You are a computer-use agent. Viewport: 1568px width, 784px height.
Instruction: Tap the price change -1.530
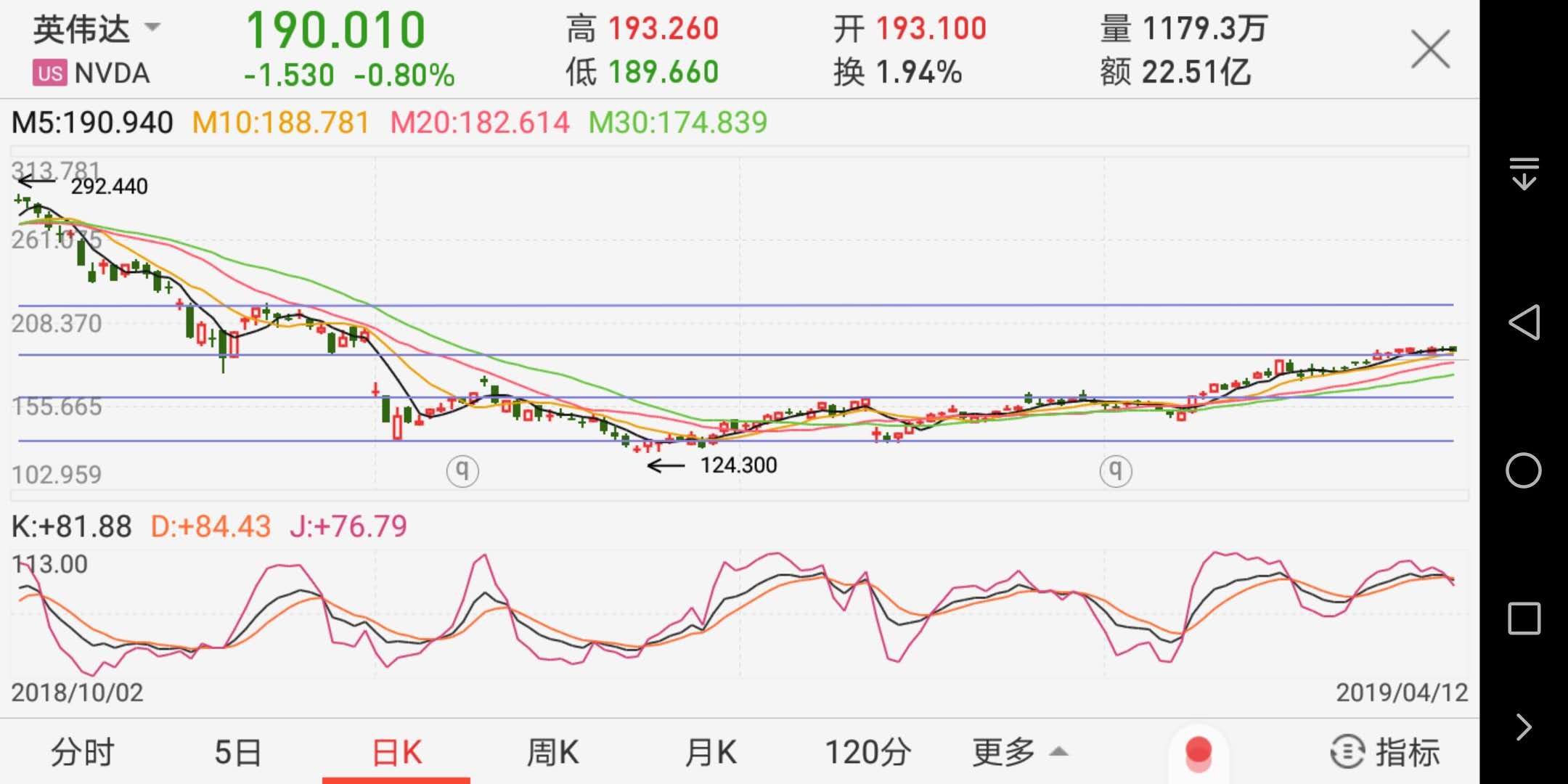(x=289, y=75)
